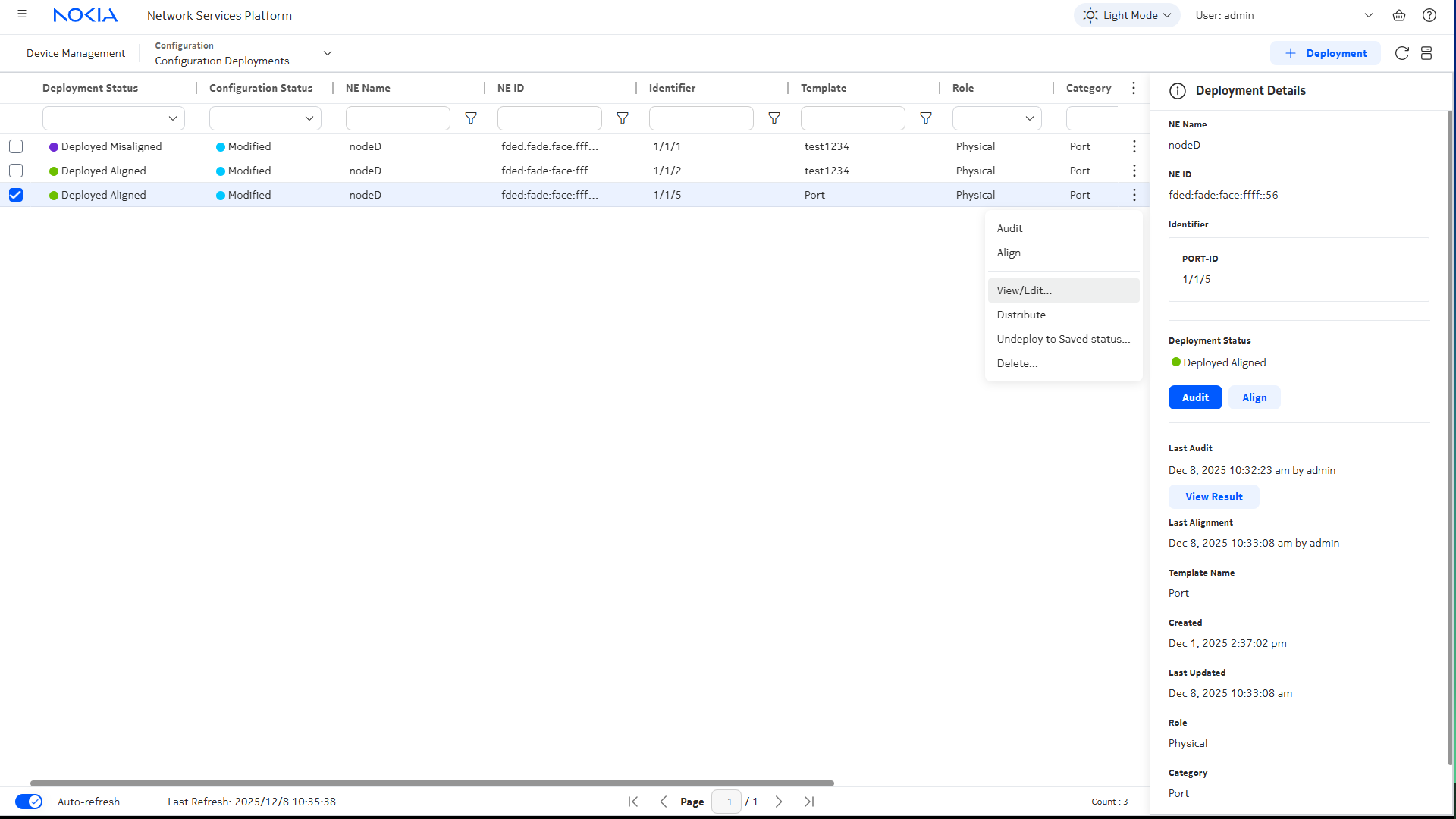Uncheck the selected 1/1/5 row checkbox

pos(16,195)
